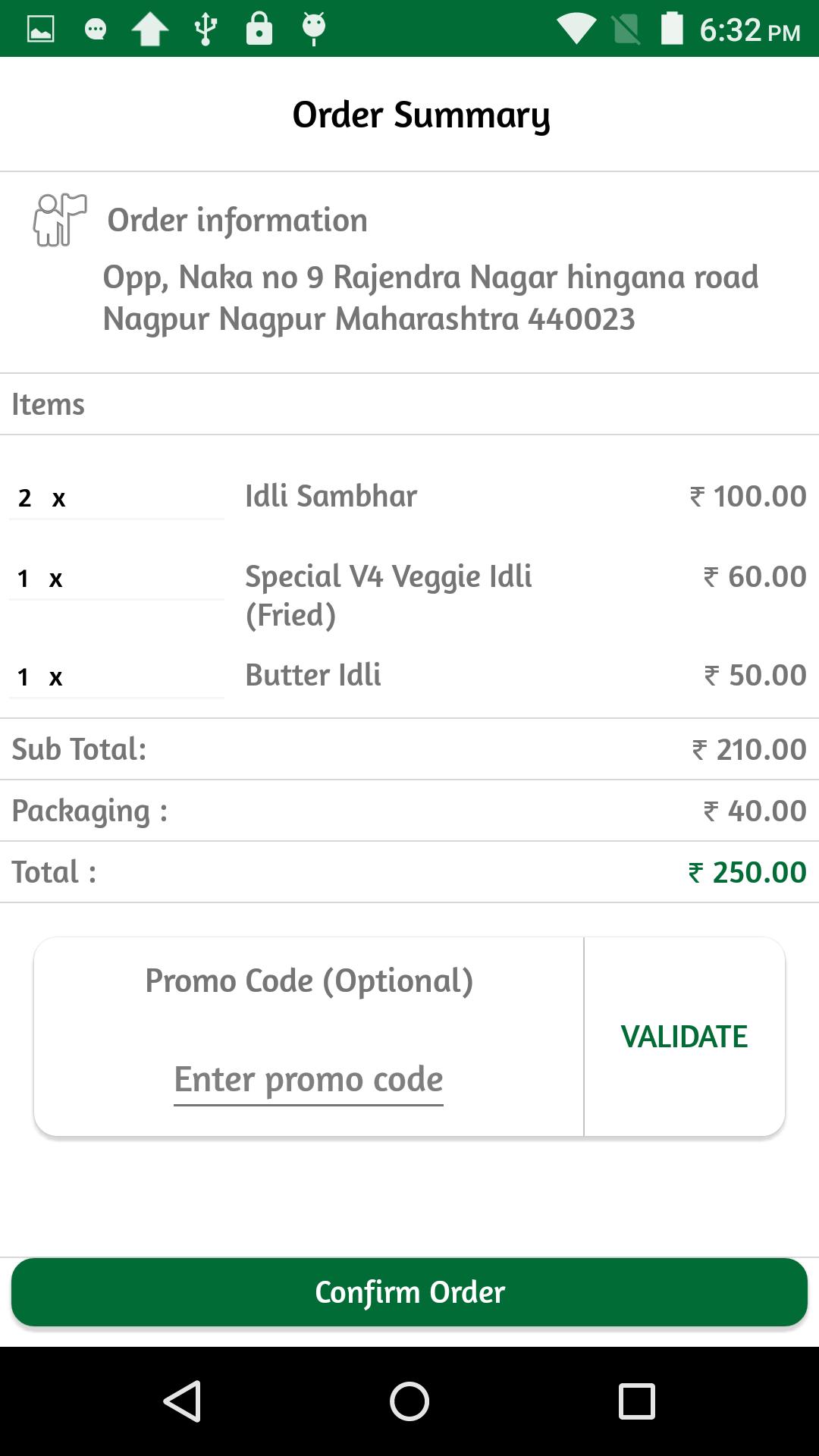
Task: Tap the Android debug icon
Action: [314, 29]
